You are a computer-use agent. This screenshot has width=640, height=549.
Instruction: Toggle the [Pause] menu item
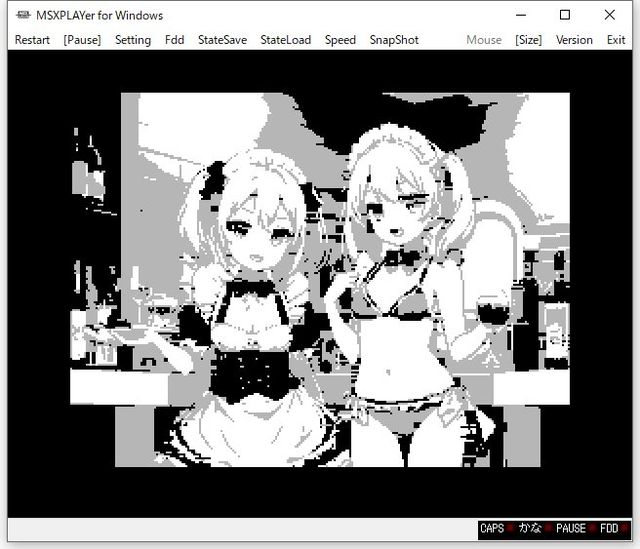[x=82, y=40]
